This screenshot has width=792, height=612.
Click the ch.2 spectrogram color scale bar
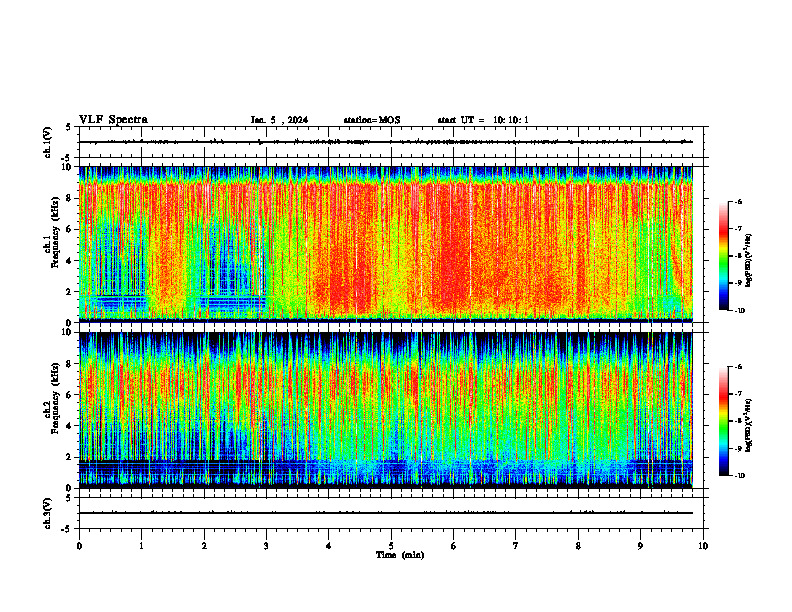tap(723, 421)
